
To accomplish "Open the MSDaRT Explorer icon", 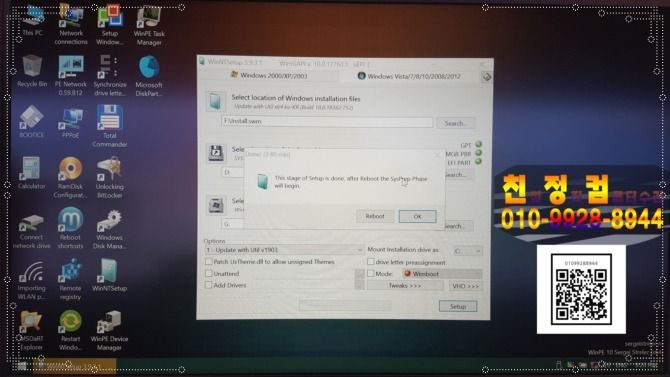I will coord(31,330).
